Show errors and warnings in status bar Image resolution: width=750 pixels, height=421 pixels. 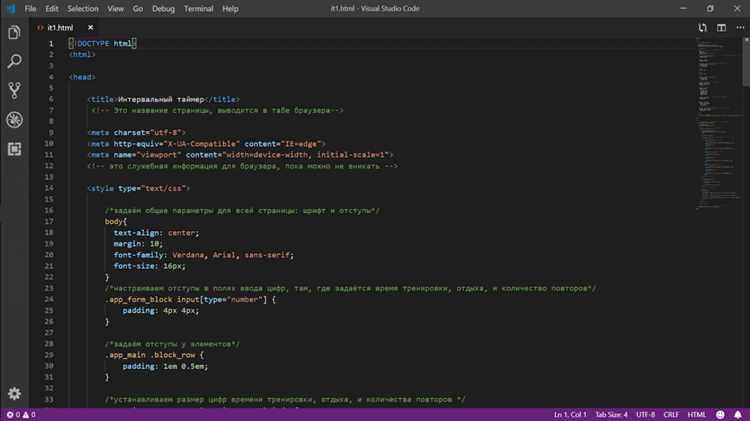(x=21, y=414)
